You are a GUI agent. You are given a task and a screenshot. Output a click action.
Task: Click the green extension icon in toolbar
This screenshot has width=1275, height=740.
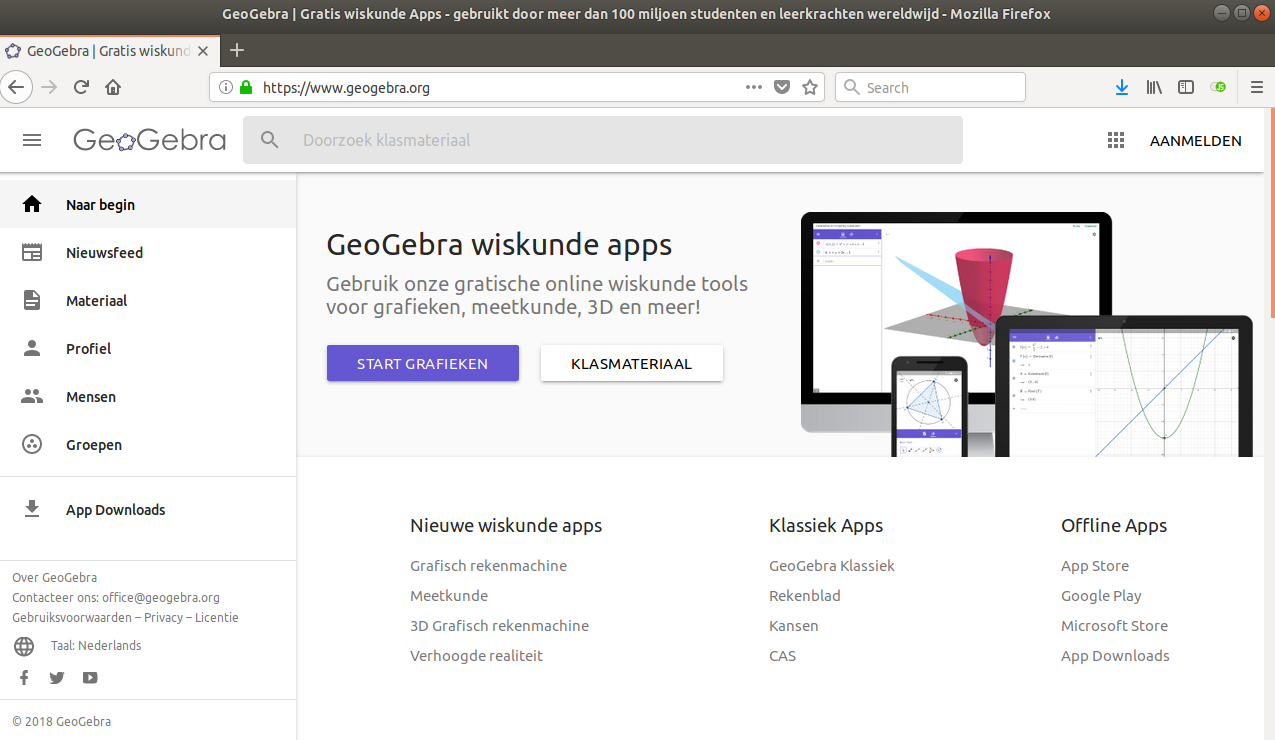[1218, 87]
